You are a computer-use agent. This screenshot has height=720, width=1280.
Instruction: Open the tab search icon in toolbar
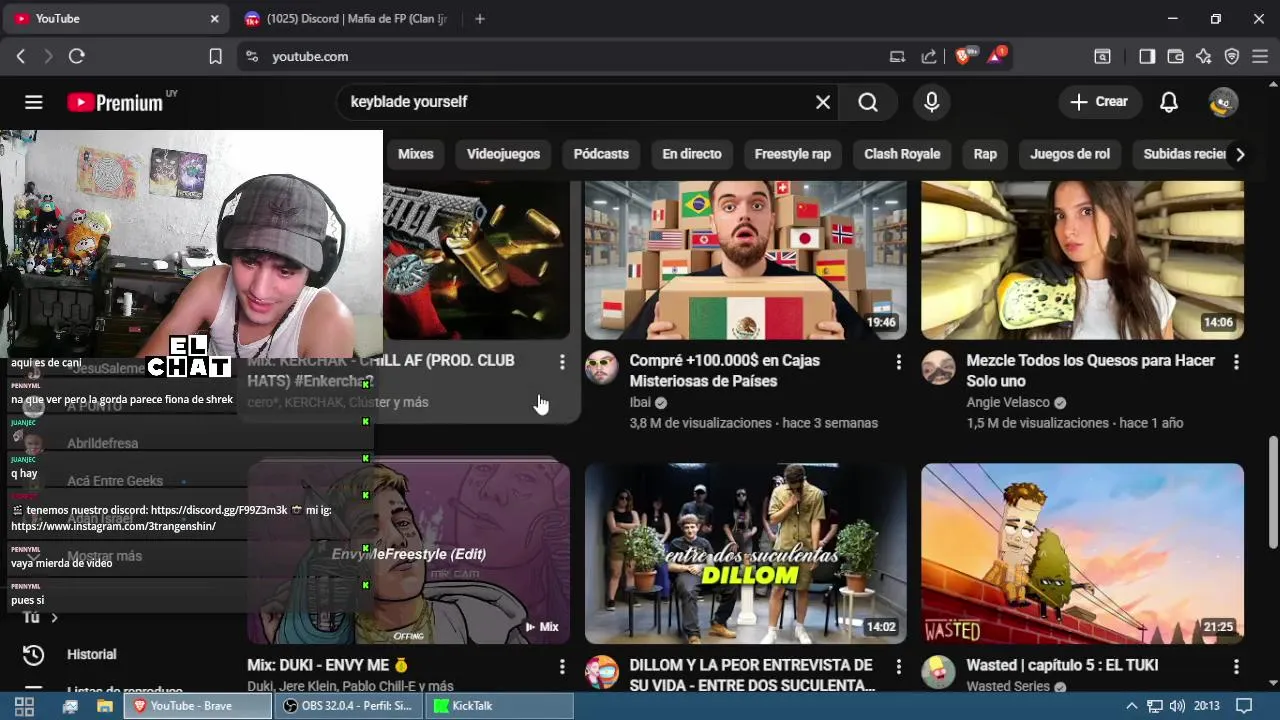1102,57
